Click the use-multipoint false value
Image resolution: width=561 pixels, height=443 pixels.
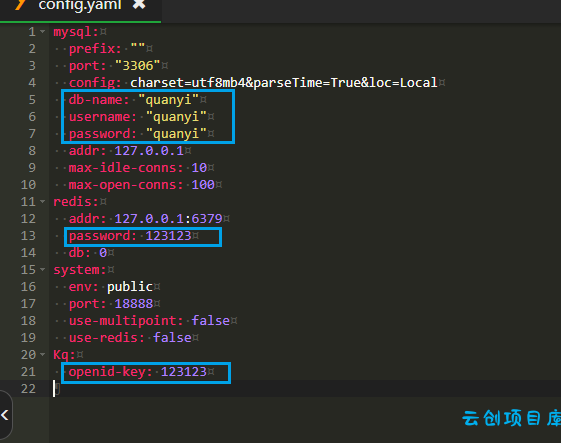coord(211,321)
